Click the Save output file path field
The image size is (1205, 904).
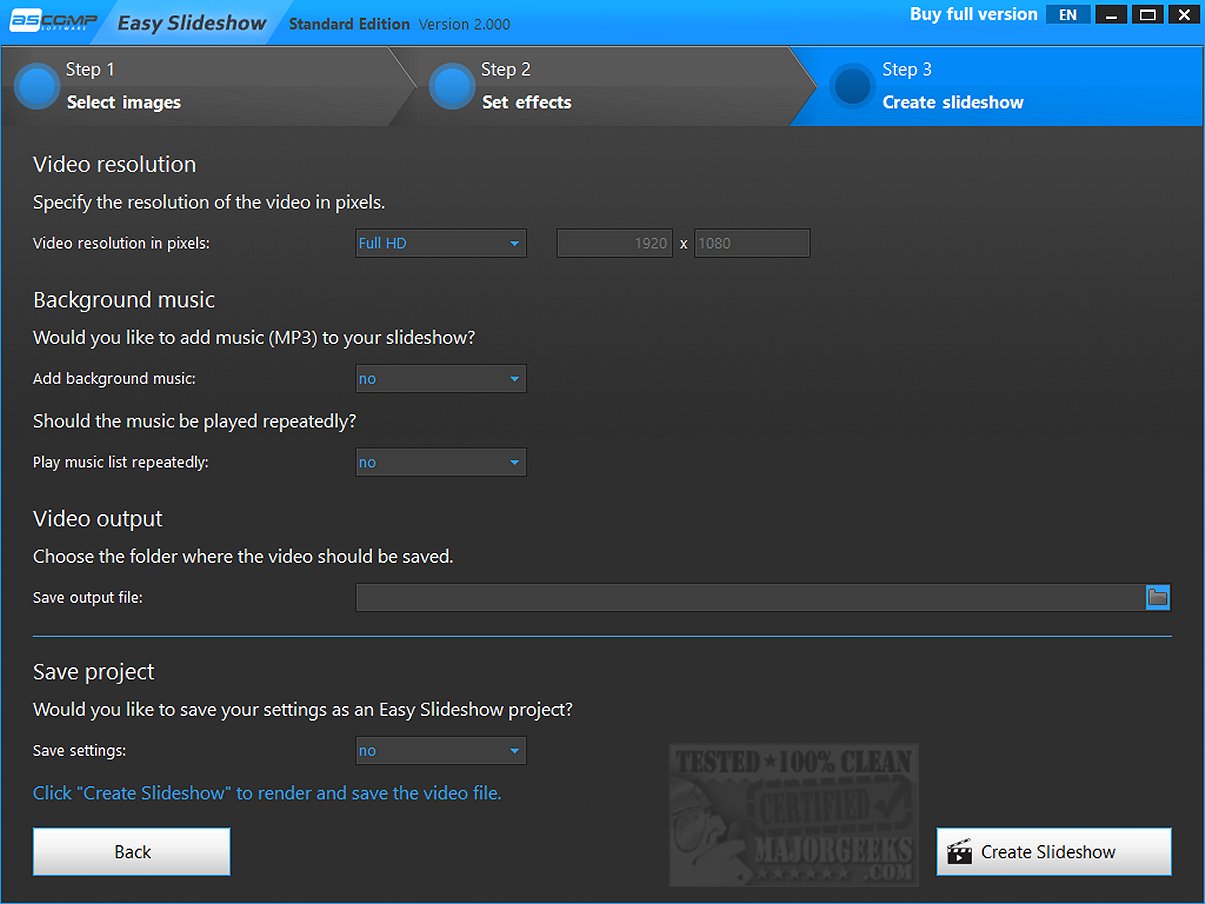(x=750, y=598)
